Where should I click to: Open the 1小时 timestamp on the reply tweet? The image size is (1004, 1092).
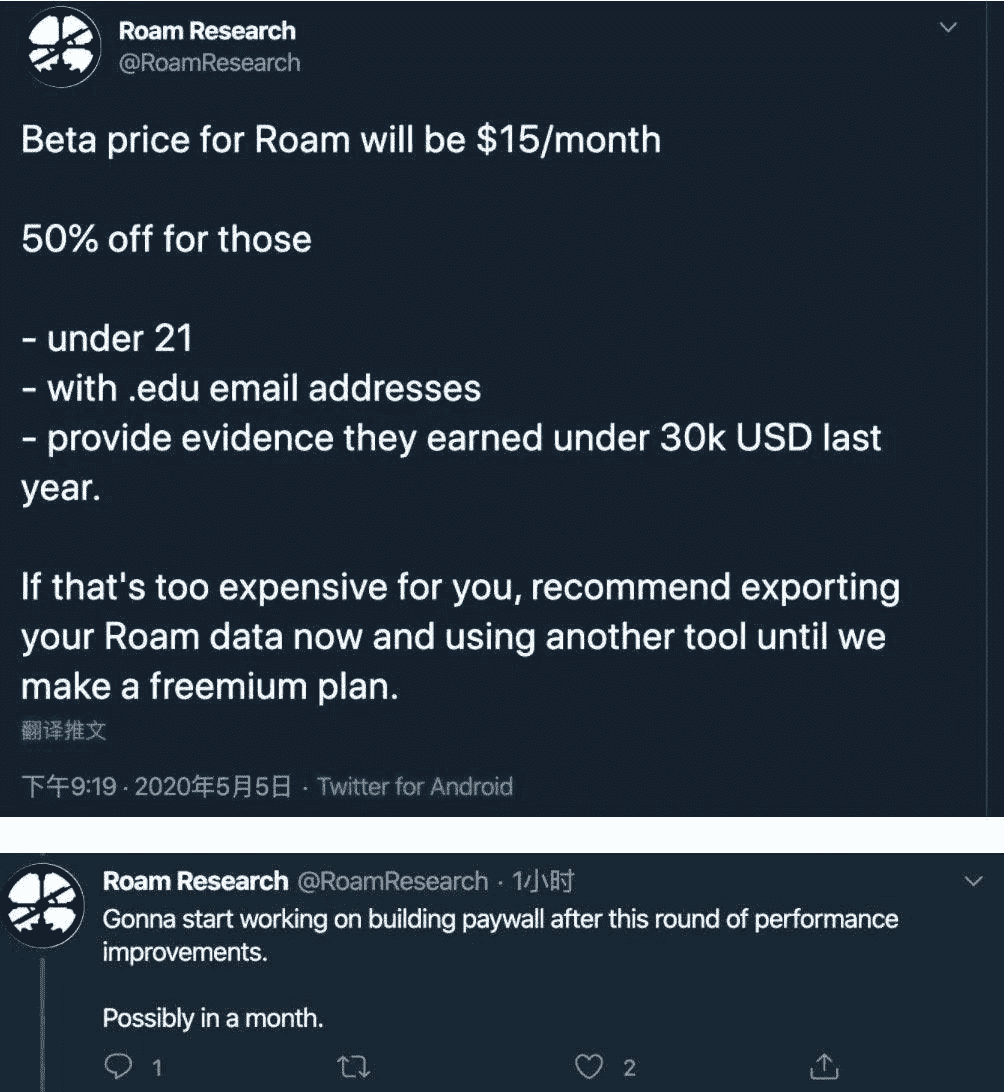tap(543, 881)
